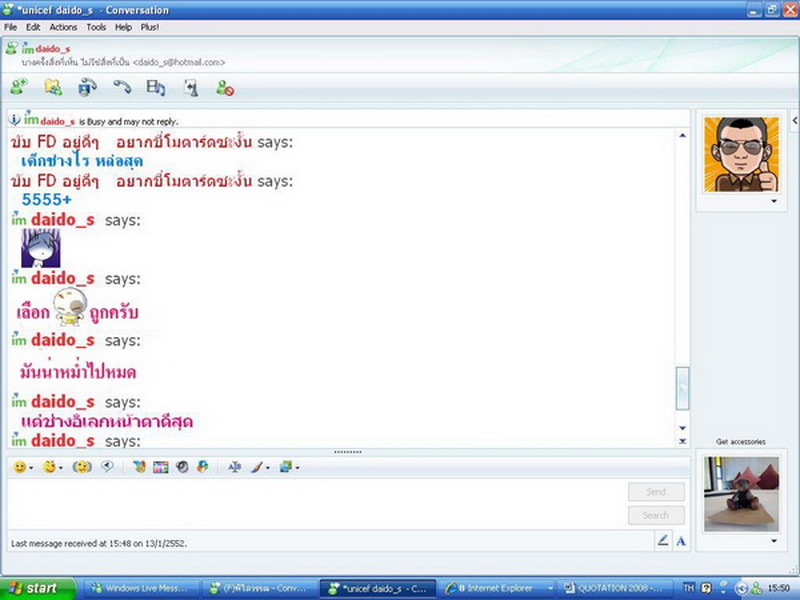Viewport: 800px width, 600px height.
Task: Open the Tools menu
Action: (96, 27)
